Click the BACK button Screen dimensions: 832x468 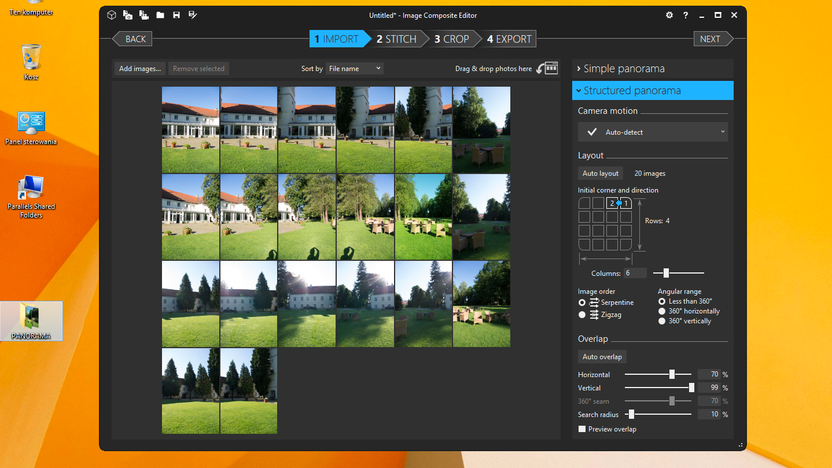(133, 39)
